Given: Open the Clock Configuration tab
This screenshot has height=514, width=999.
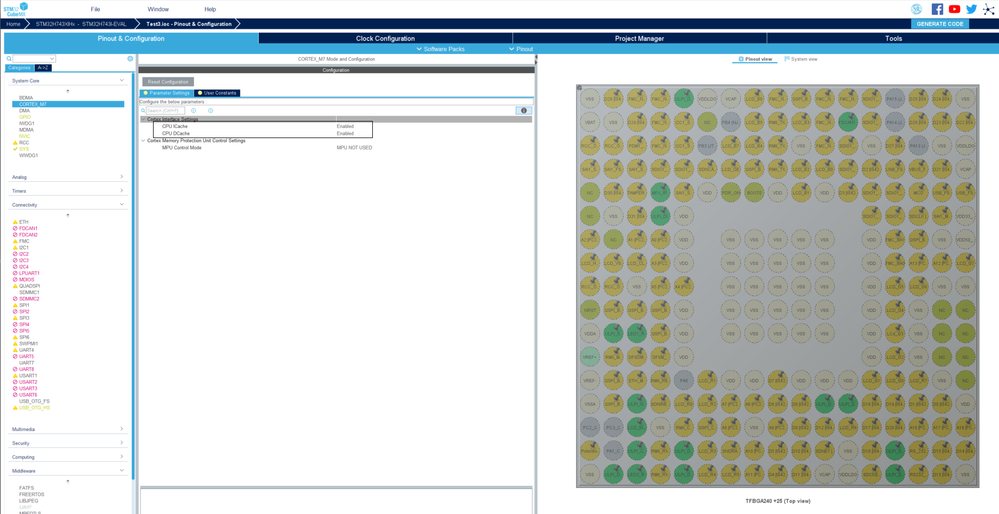Looking at the screenshot, I should pos(385,38).
